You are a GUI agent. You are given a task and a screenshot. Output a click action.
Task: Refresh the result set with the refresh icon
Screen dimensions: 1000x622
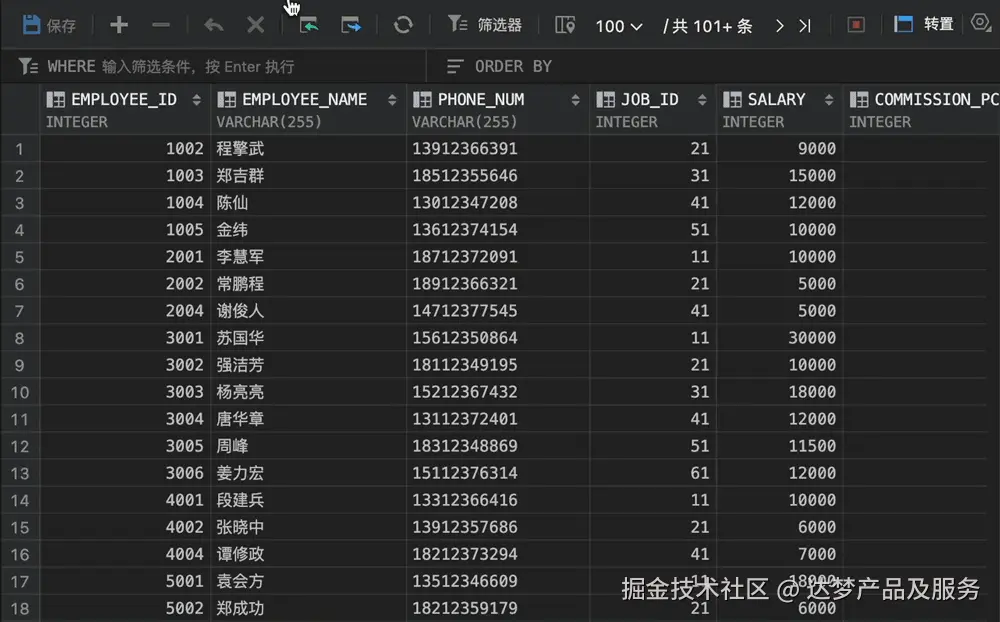403,24
